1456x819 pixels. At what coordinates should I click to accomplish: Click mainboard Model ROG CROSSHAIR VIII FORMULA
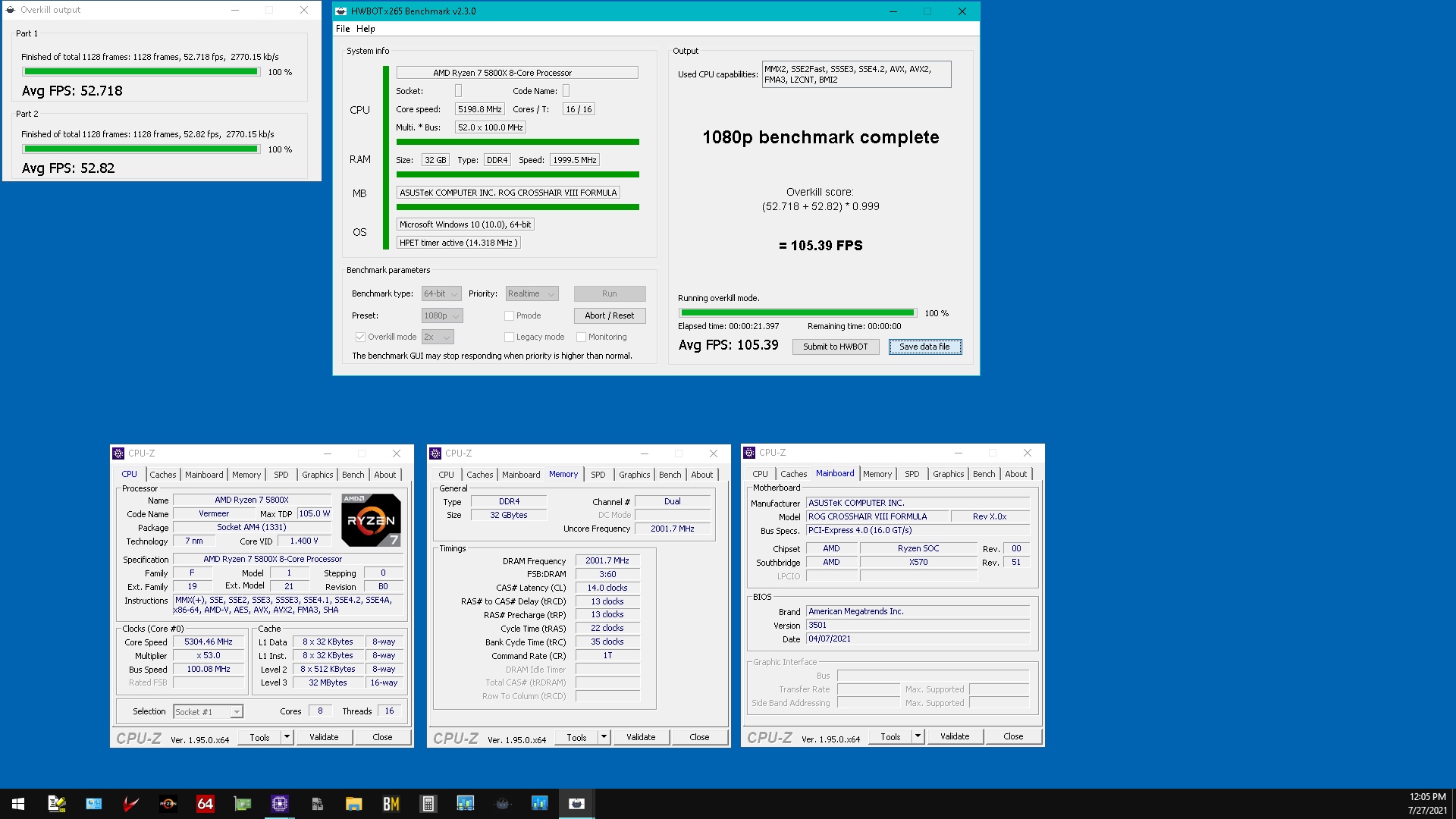877,516
